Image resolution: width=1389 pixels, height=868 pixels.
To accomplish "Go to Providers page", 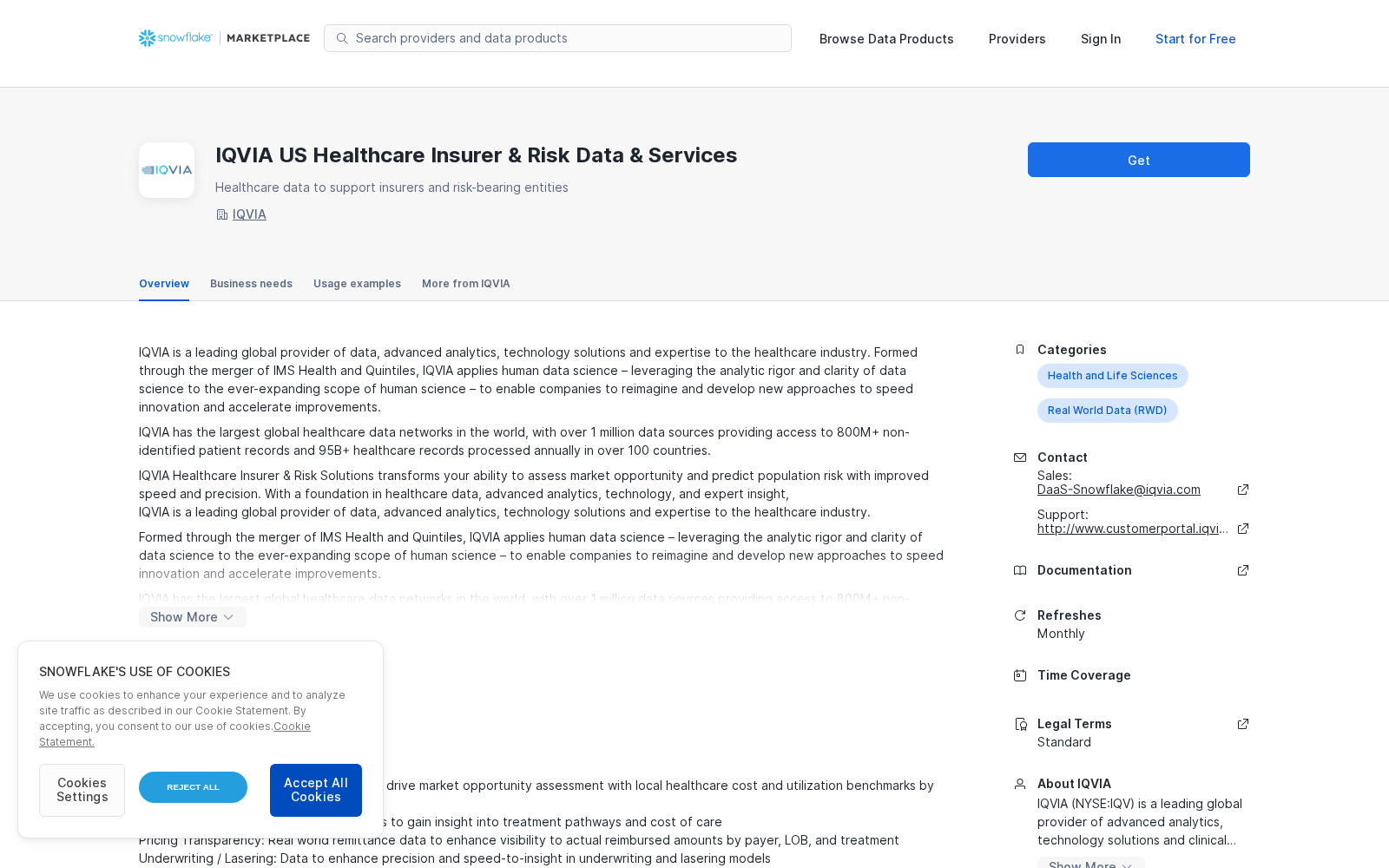I will pos(1017,39).
